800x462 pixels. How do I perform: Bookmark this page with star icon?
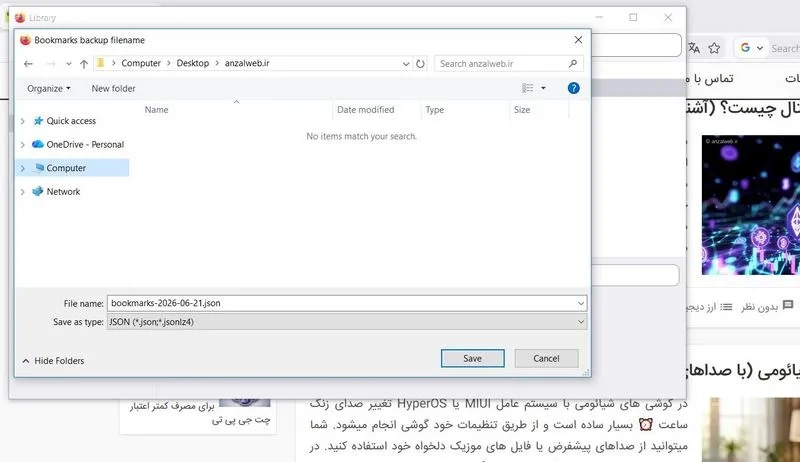coord(714,48)
